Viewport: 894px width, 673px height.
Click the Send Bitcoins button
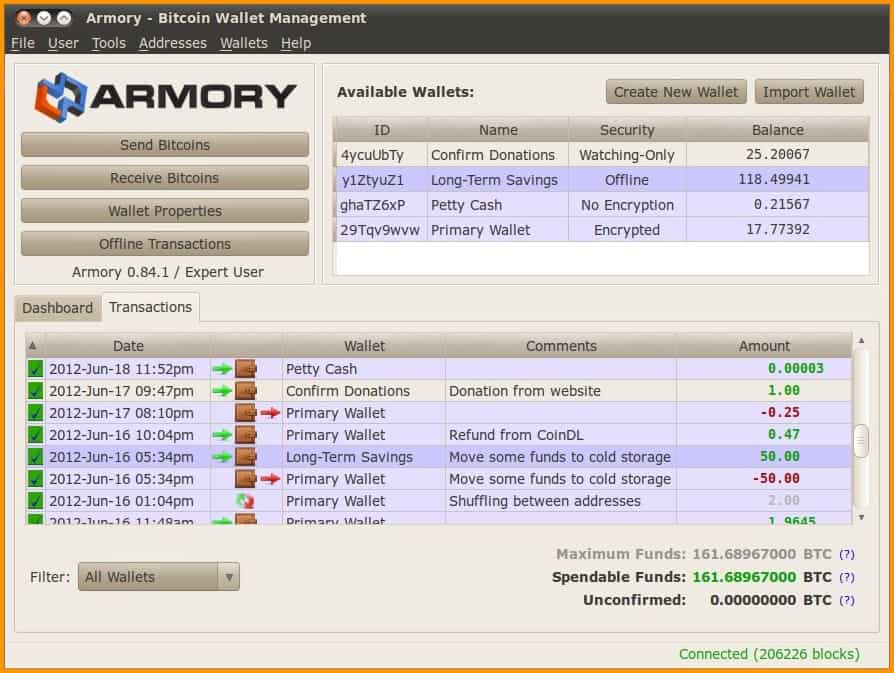[165, 145]
